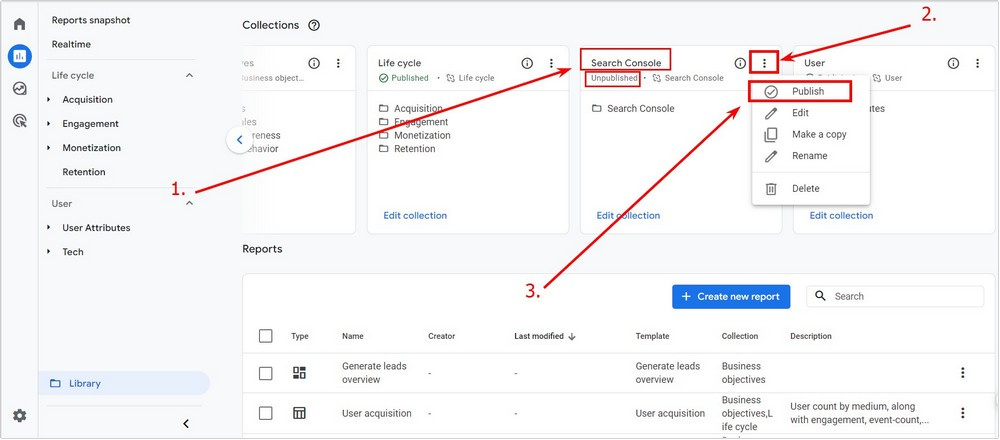Open the Explore icon in left rail
Image resolution: width=1000 pixels, height=440 pixels.
(20, 88)
